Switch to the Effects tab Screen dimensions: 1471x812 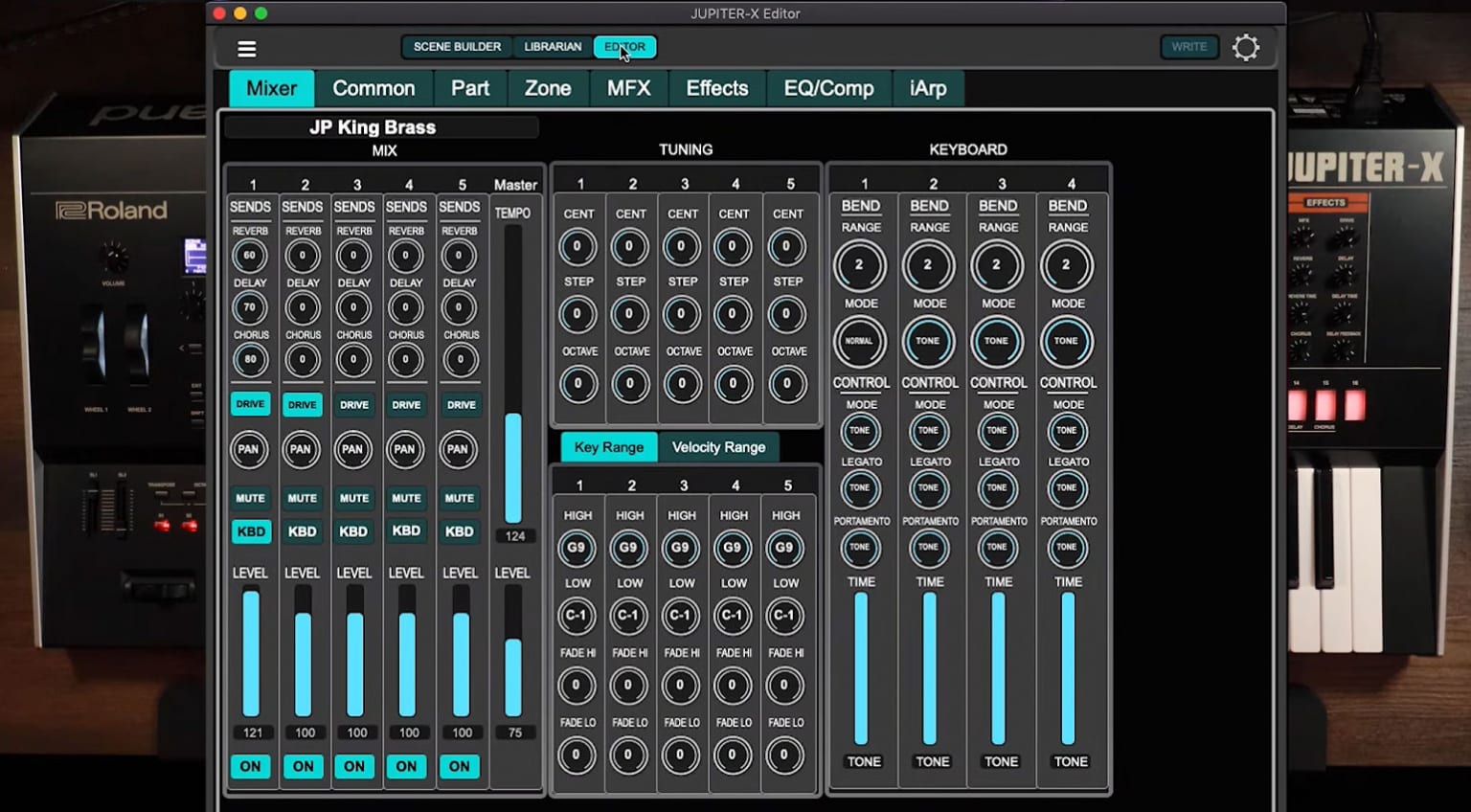(716, 87)
